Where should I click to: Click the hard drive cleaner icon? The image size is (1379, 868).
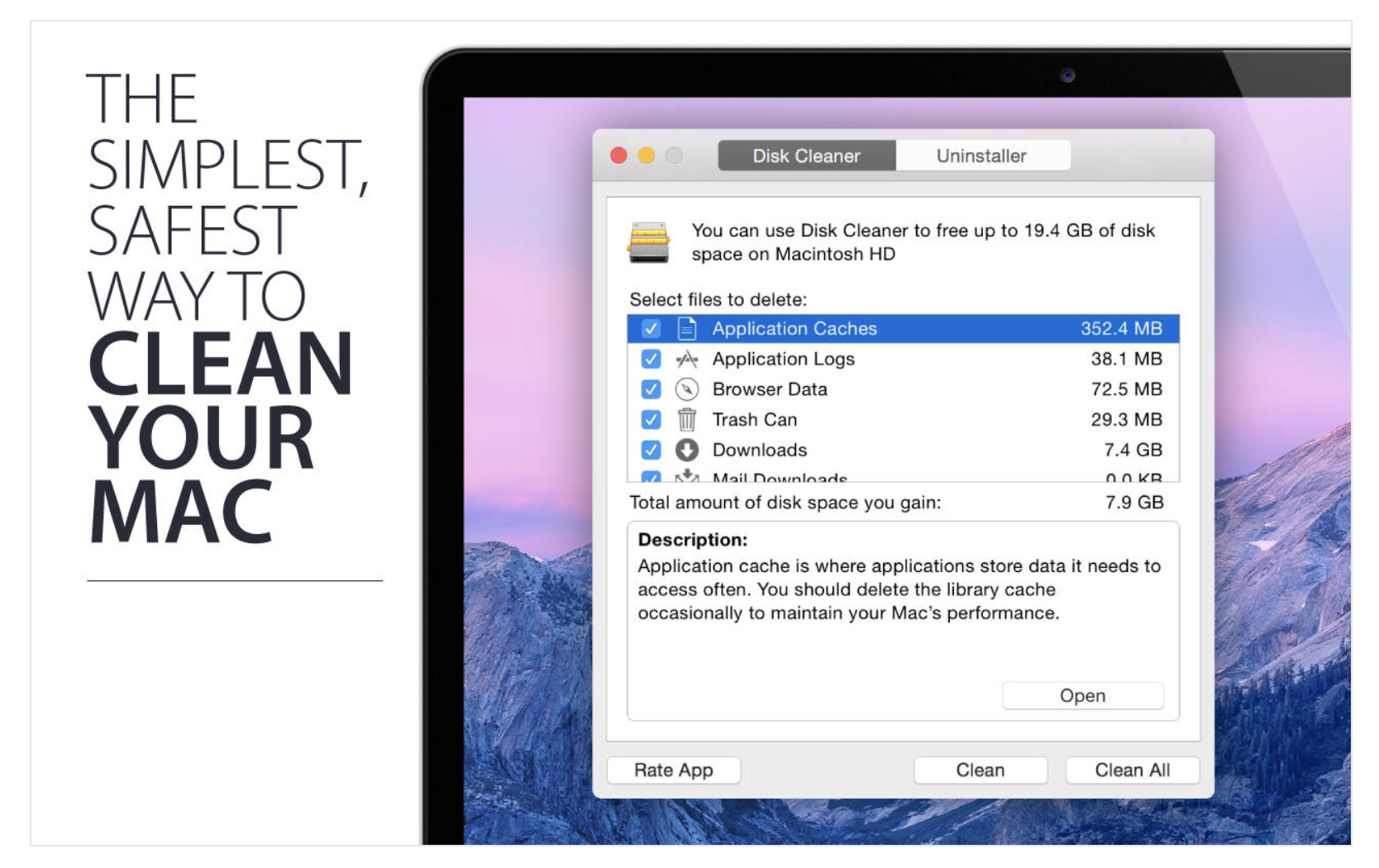[649, 242]
